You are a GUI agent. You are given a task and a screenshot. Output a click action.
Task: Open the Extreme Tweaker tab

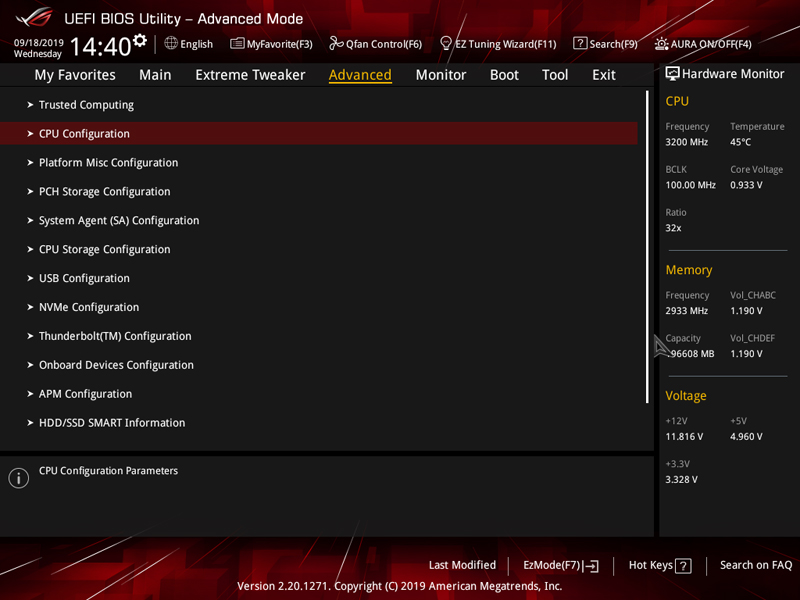pyautogui.click(x=250, y=75)
